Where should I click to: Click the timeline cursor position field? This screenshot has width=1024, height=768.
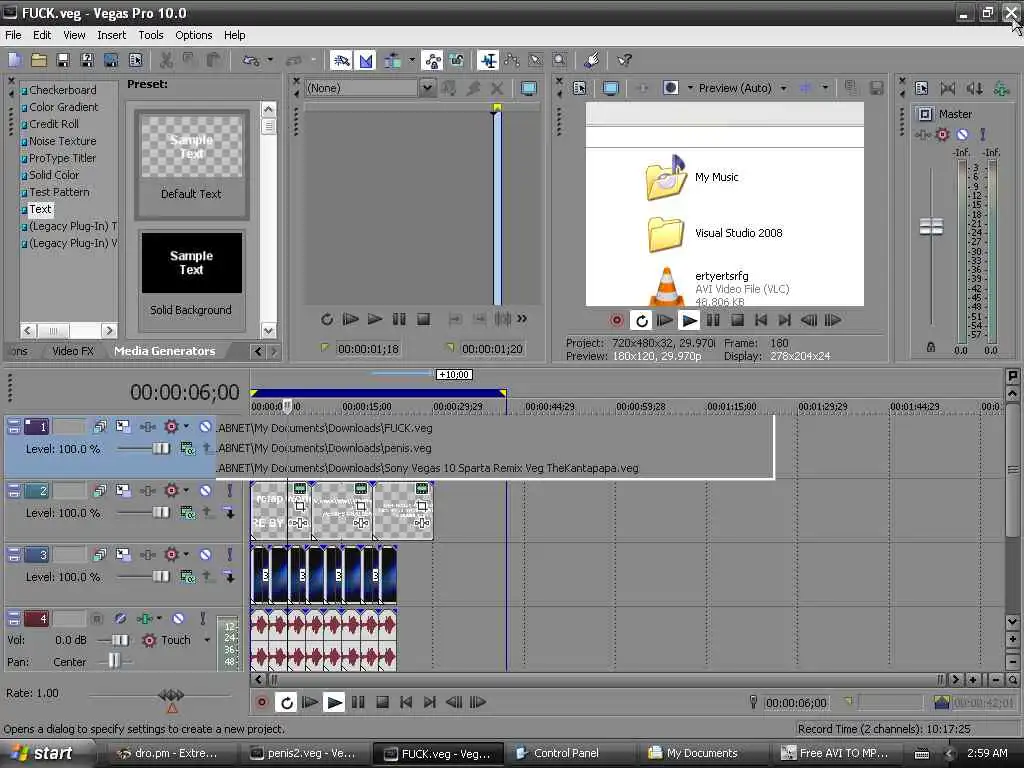(x=797, y=703)
